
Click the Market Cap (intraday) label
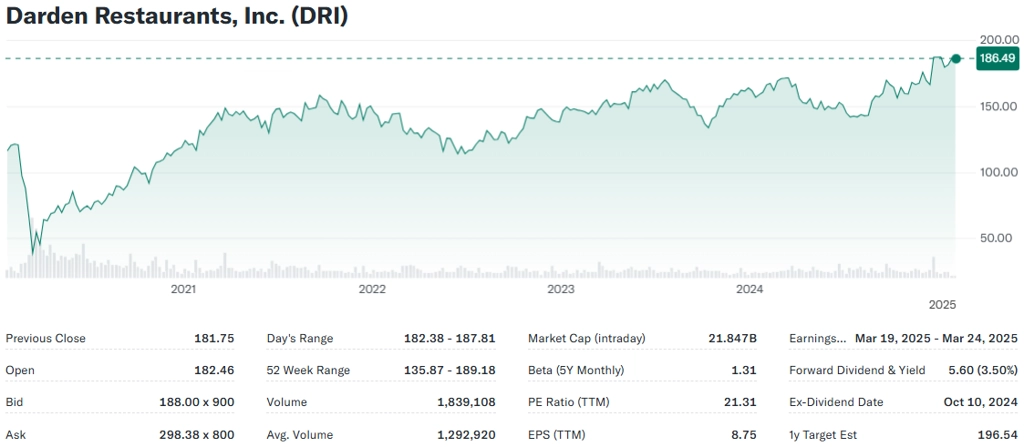tap(586, 339)
